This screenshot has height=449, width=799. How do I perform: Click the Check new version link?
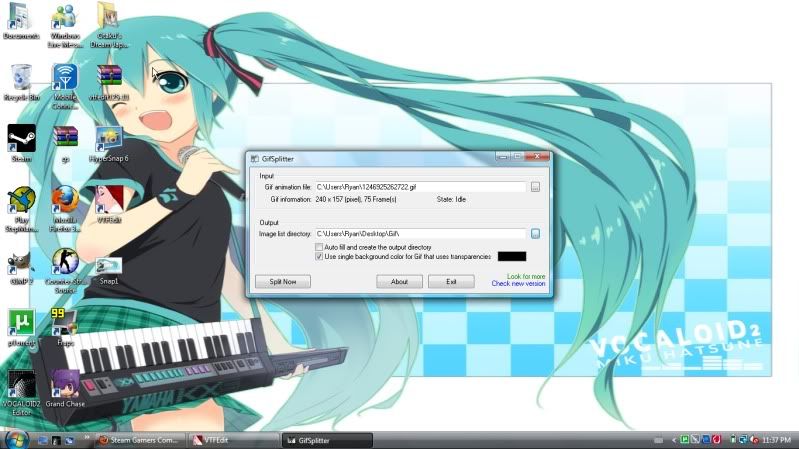point(518,284)
